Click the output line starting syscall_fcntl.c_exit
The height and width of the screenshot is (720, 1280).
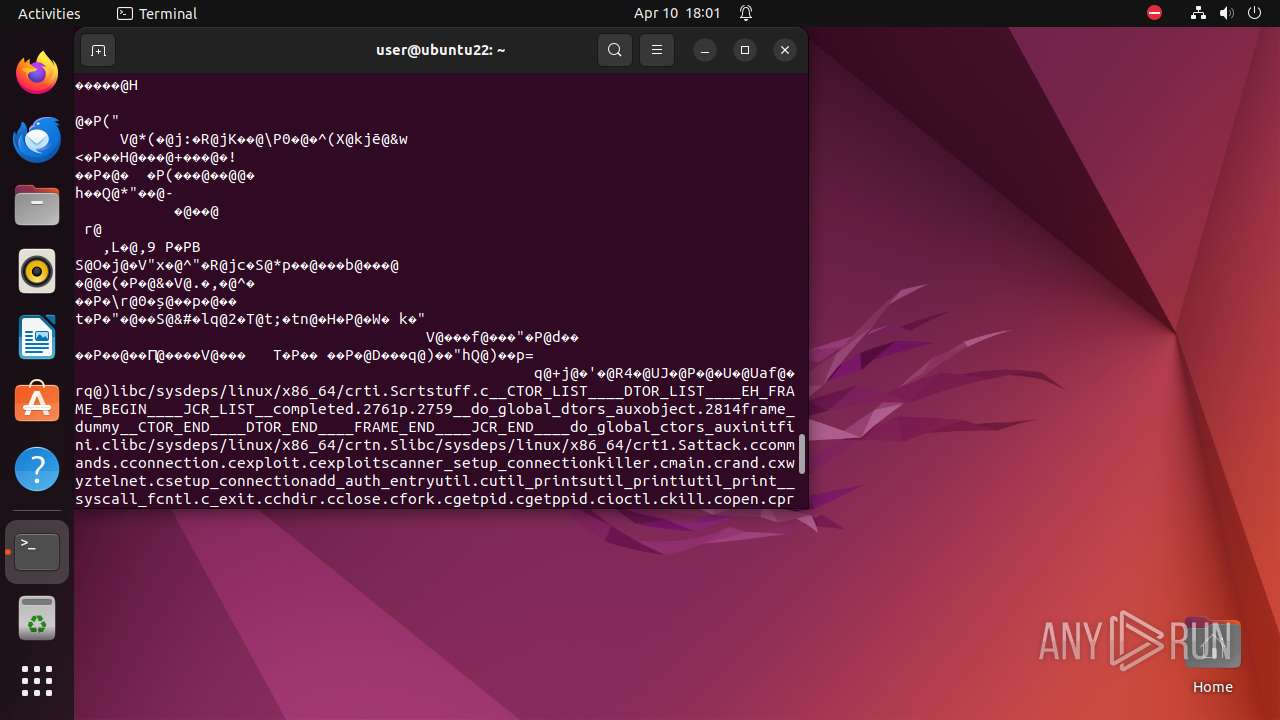click(435, 499)
